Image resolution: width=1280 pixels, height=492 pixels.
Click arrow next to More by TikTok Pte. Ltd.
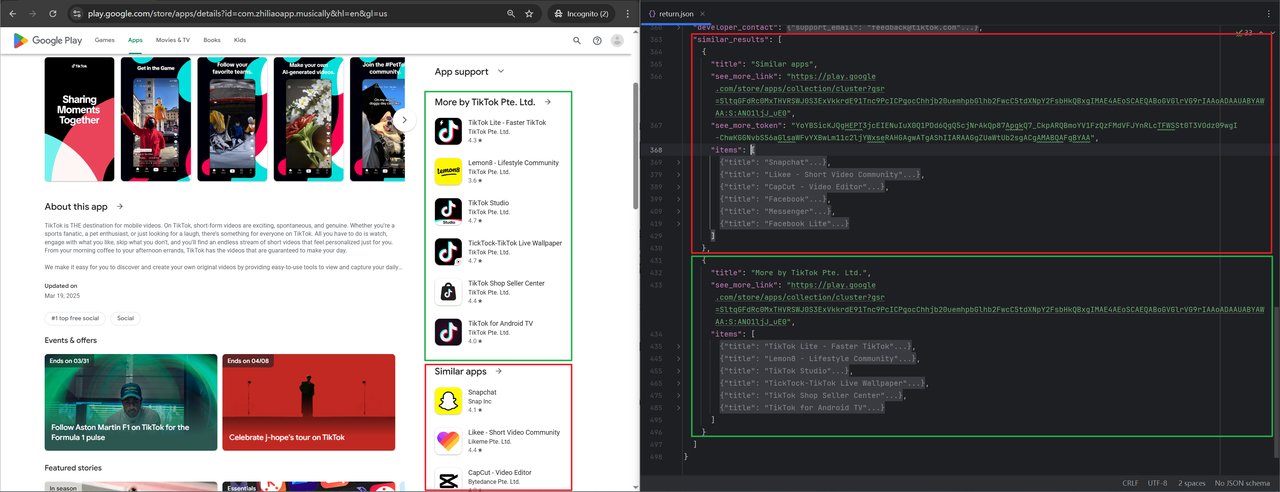[548, 102]
